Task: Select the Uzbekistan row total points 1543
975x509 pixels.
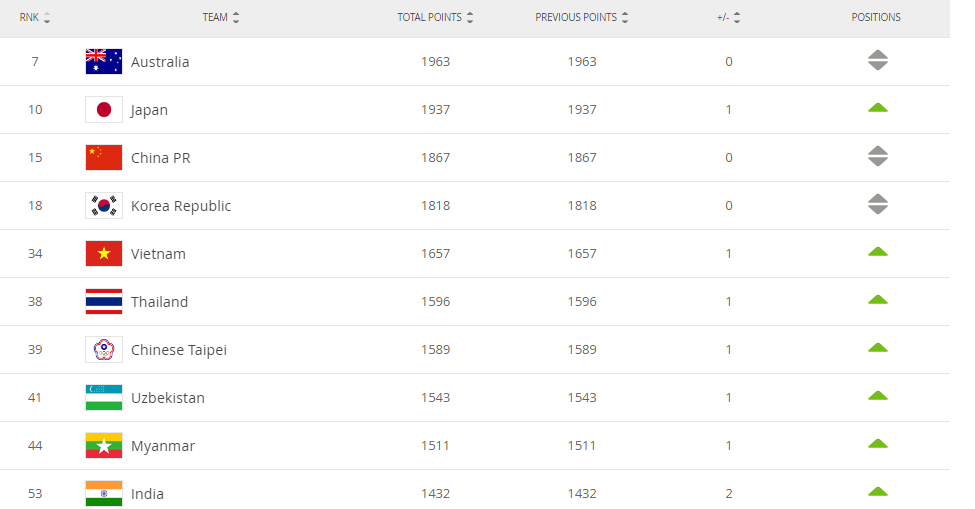Action: pos(435,398)
